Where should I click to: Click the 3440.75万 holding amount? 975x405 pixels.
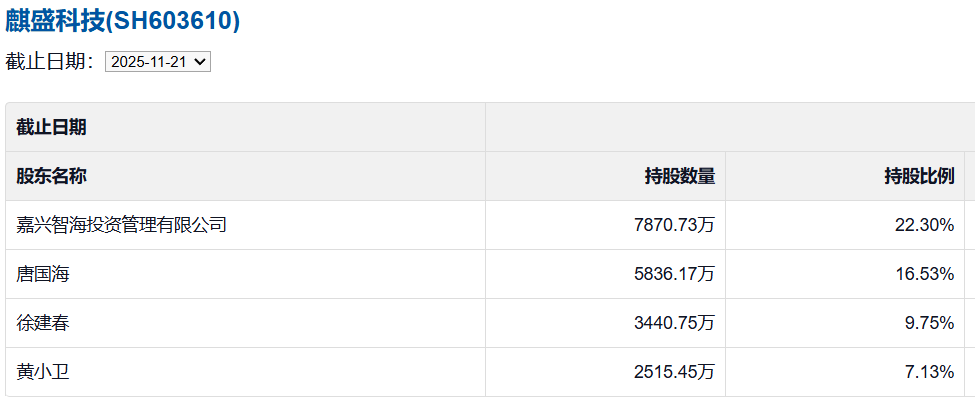click(674, 323)
